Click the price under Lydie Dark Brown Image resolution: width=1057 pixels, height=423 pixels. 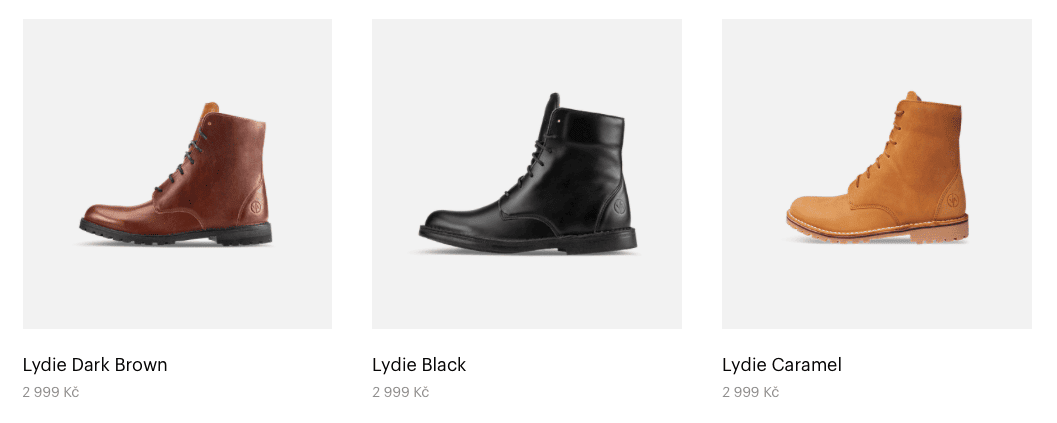51,392
